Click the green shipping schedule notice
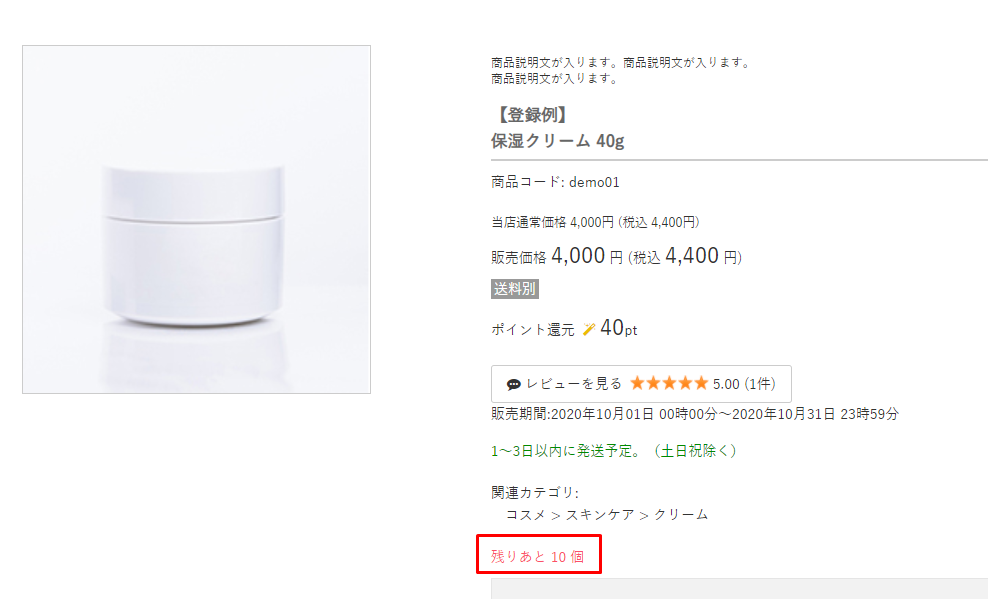 (x=614, y=451)
